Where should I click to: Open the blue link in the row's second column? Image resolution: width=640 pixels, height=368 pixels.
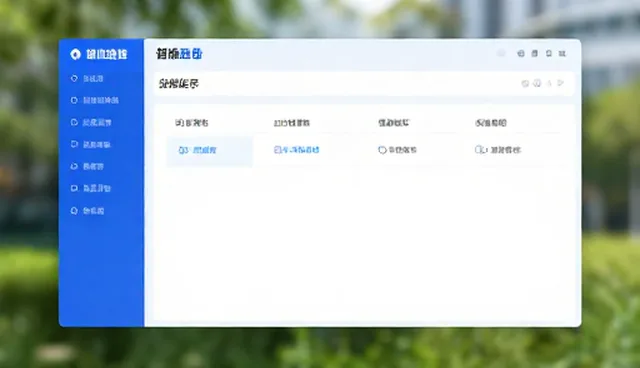297,150
